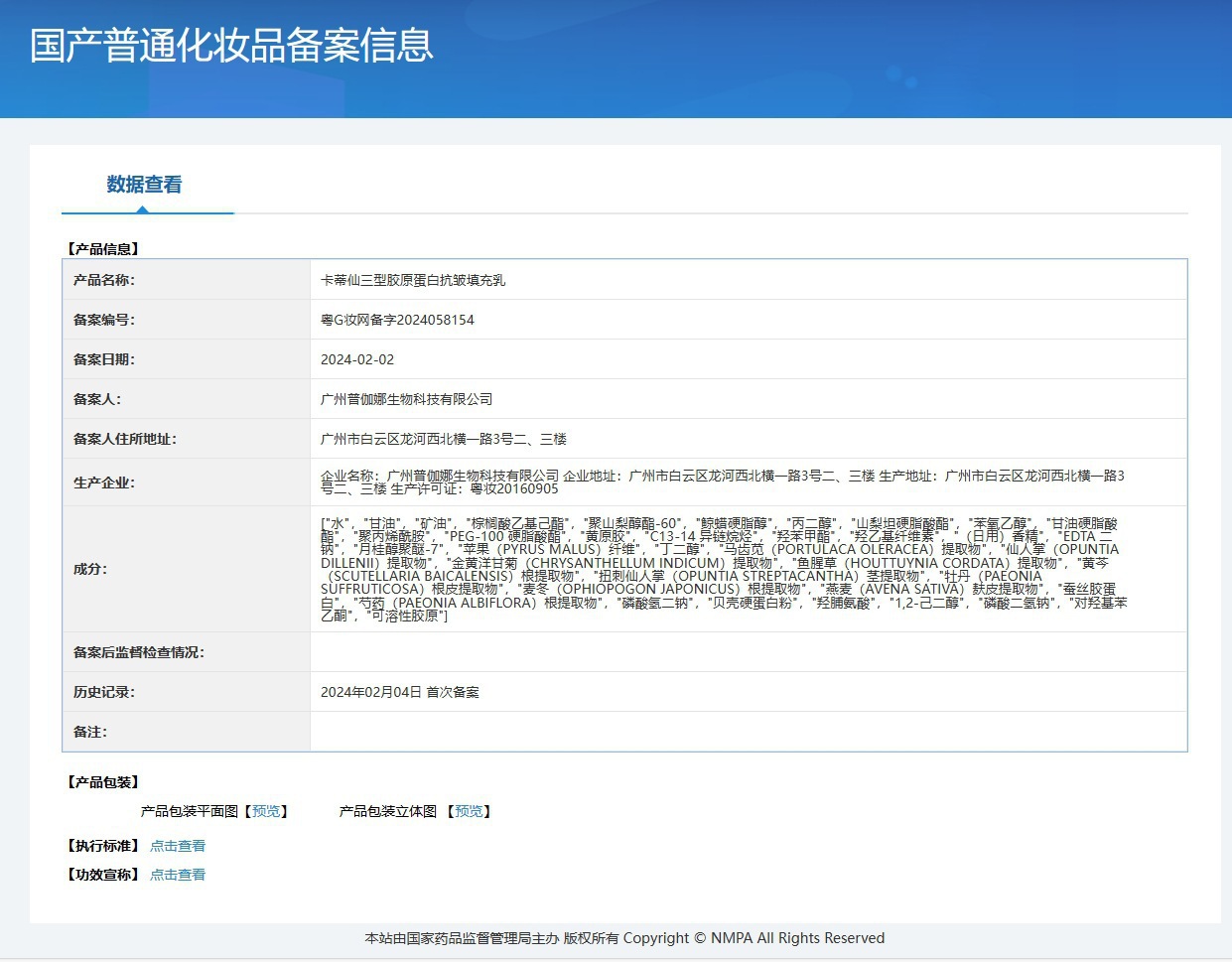Click the 成分 ingredients list text

point(722,569)
